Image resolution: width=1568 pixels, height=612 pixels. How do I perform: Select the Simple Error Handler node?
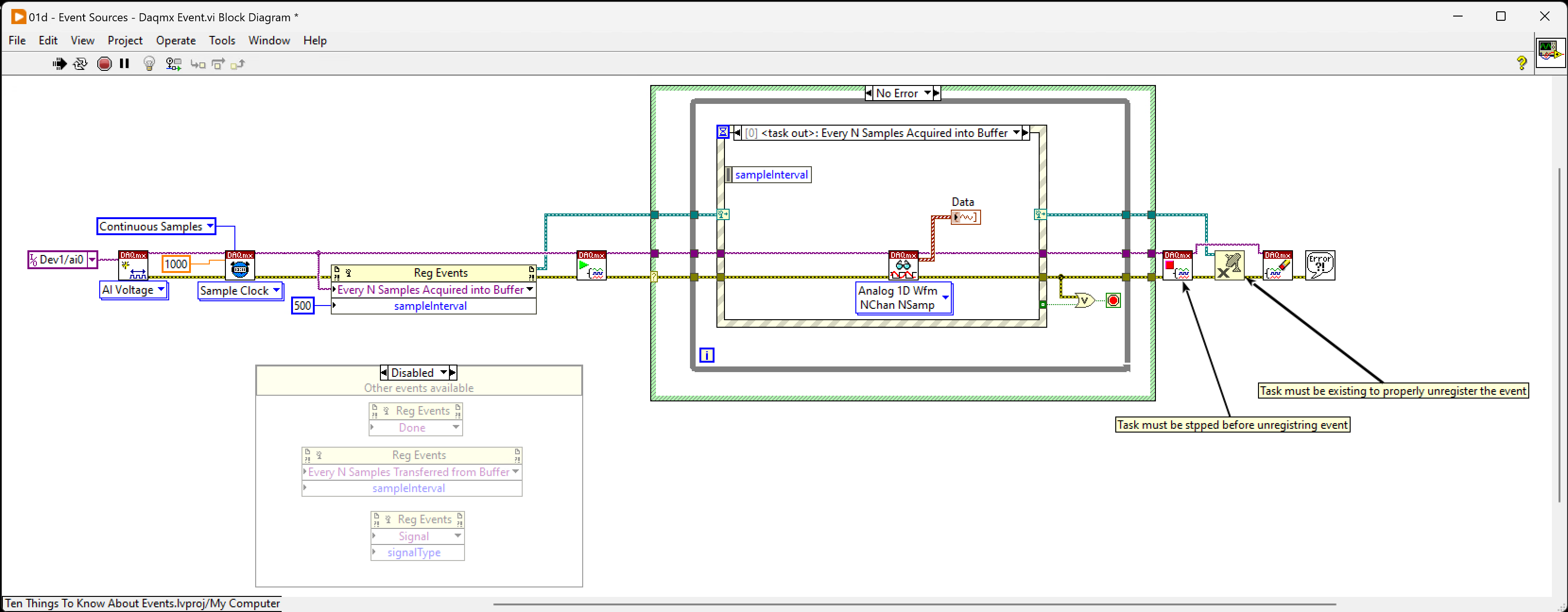pos(1320,265)
